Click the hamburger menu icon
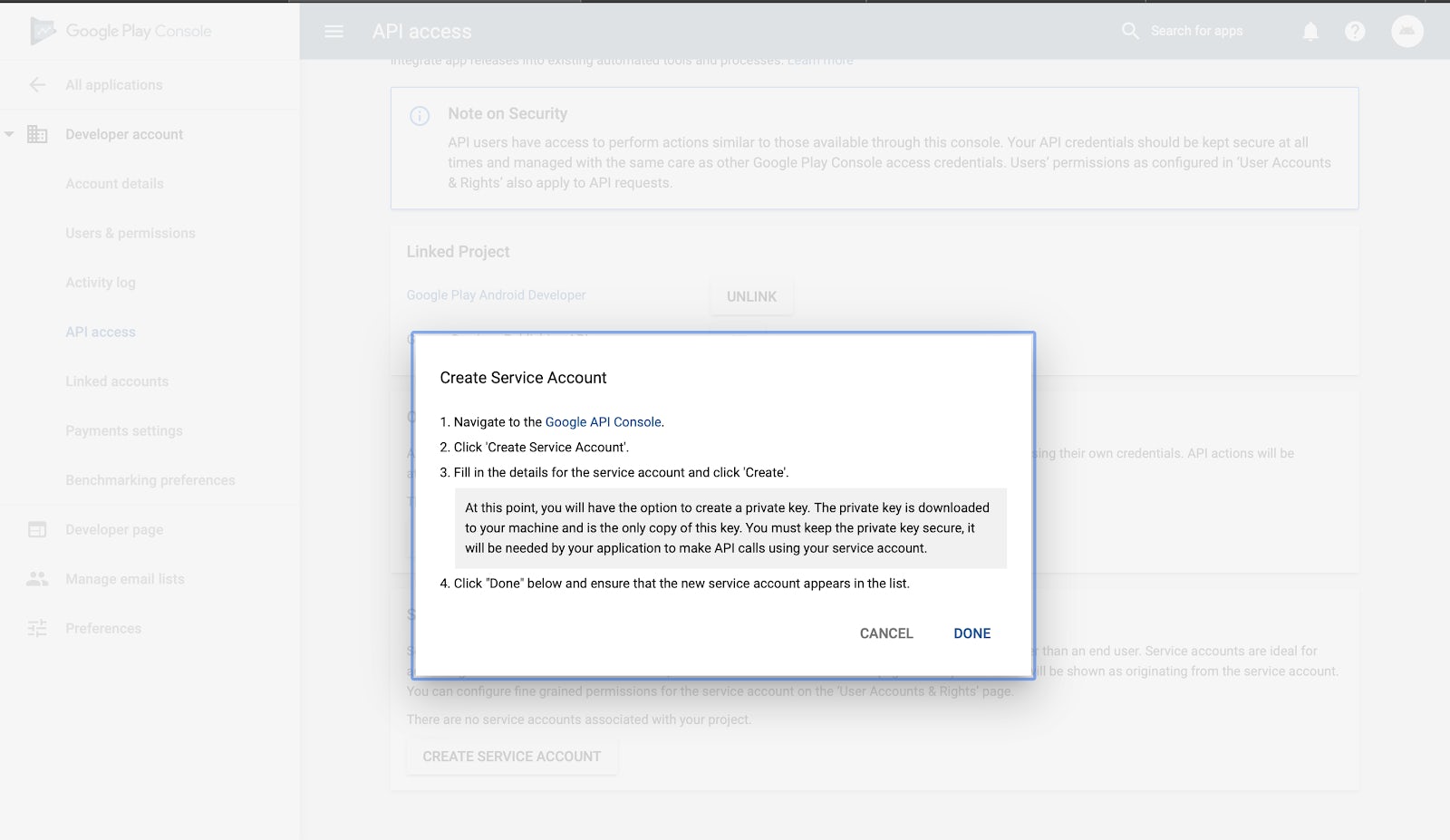The height and width of the screenshot is (840, 1450). pos(333,32)
